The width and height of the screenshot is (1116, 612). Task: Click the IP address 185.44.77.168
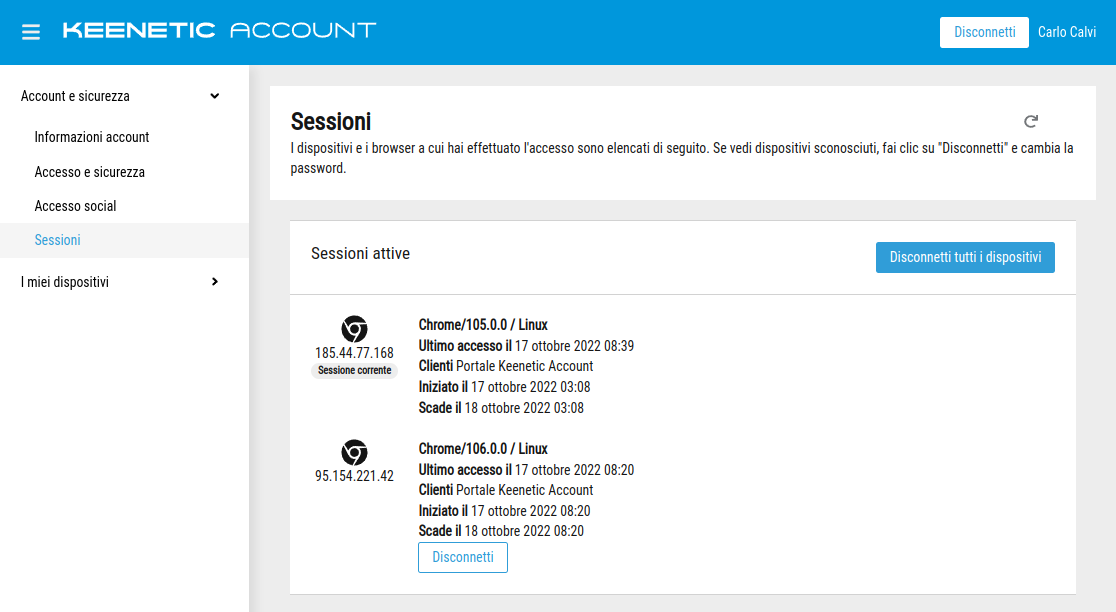pos(354,353)
